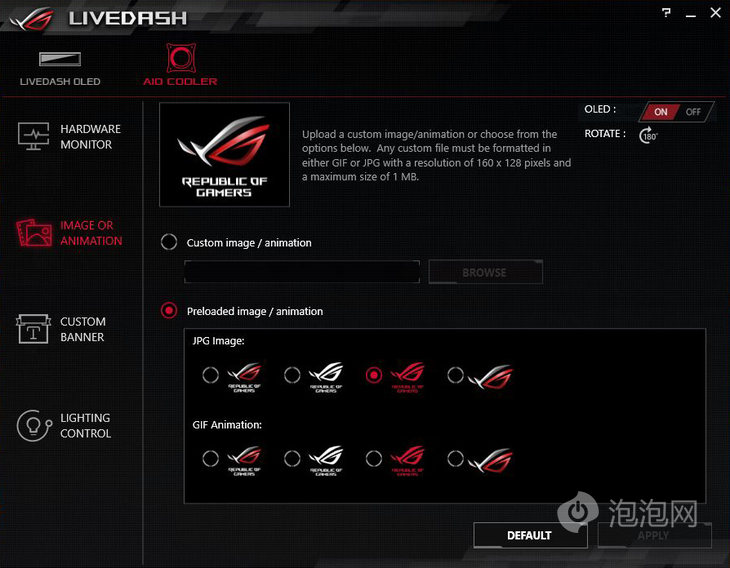Click the BROWSE button
730x568 pixels.
point(485,272)
